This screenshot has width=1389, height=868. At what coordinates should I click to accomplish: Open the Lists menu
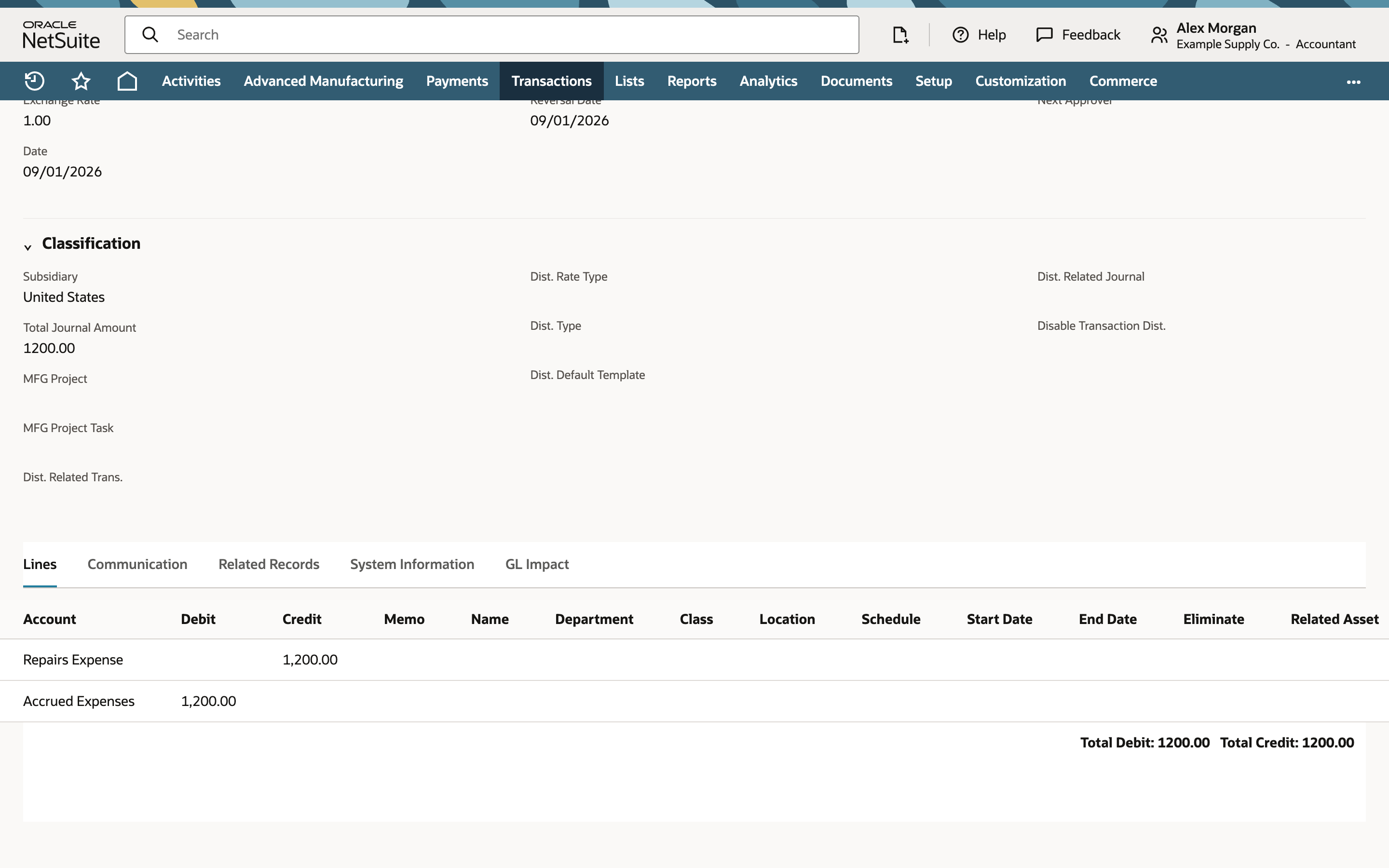click(629, 81)
